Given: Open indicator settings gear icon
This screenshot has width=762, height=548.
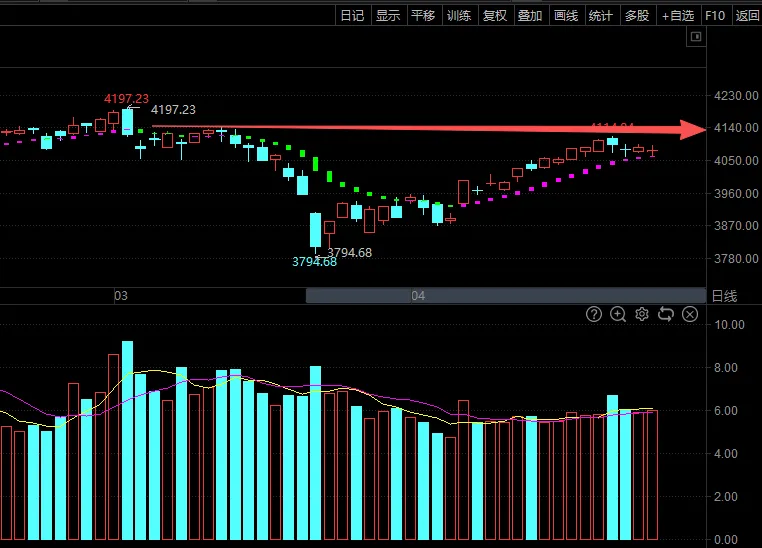Looking at the screenshot, I should click(642, 314).
